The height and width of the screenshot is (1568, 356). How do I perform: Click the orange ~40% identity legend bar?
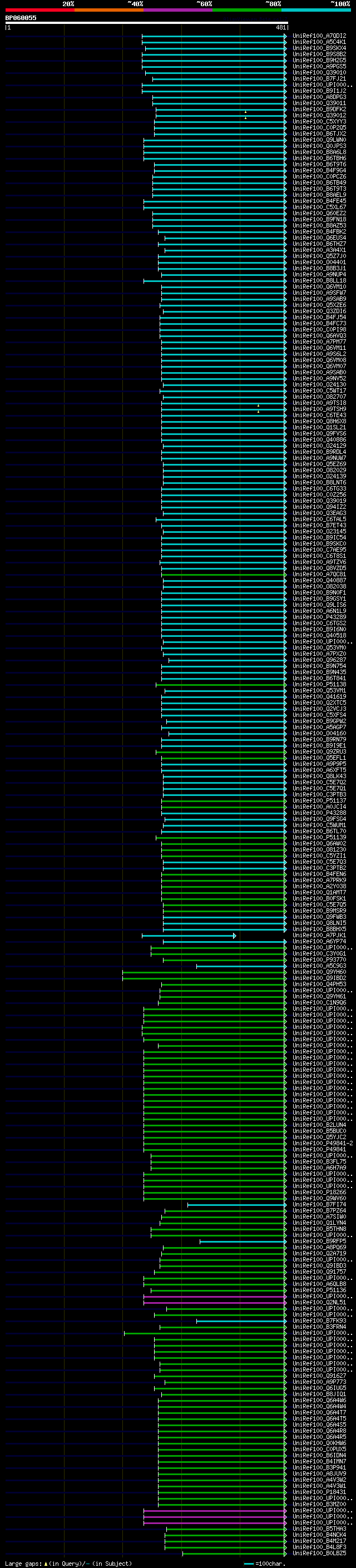click(x=109, y=10)
